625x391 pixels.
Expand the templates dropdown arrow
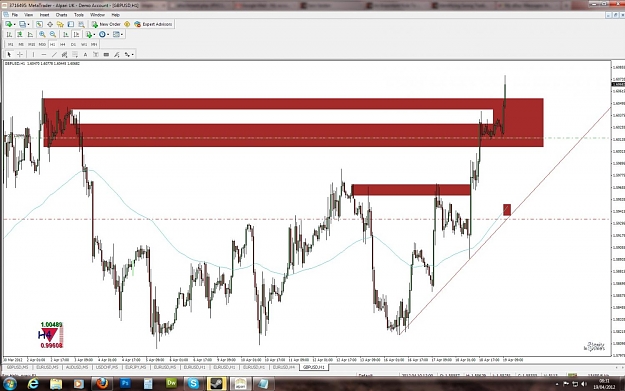[122, 35]
